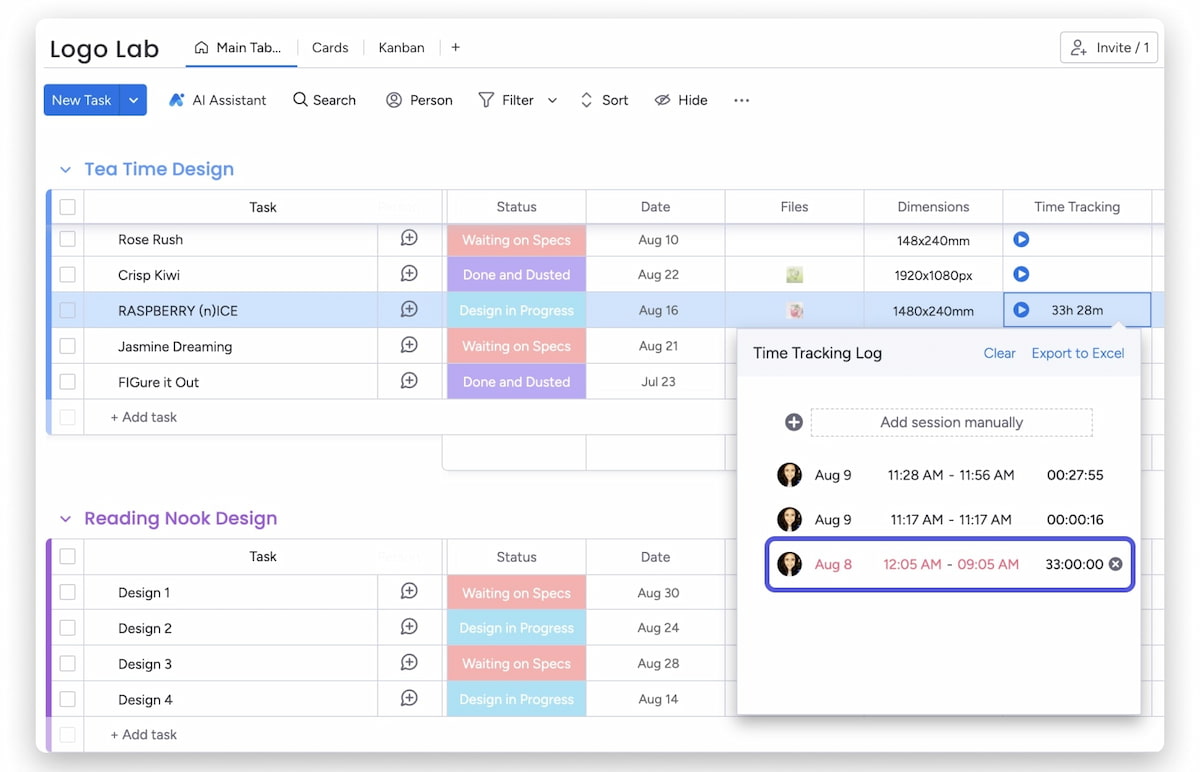The height and width of the screenshot is (772, 1200).
Task: Open the New Task dropdown arrow
Action: (x=133, y=99)
